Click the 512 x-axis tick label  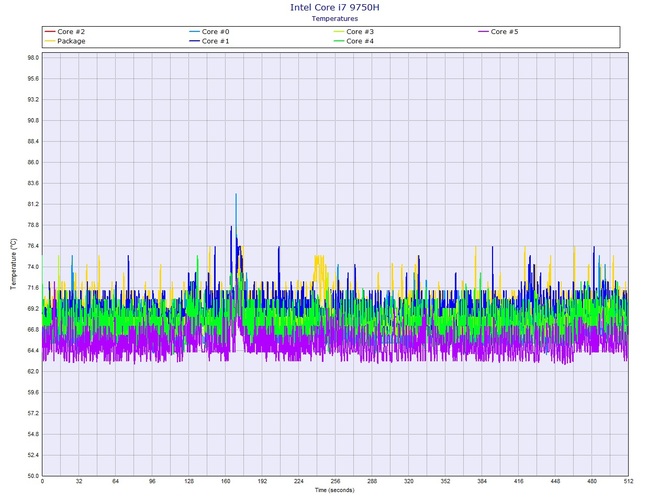(628, 481)
